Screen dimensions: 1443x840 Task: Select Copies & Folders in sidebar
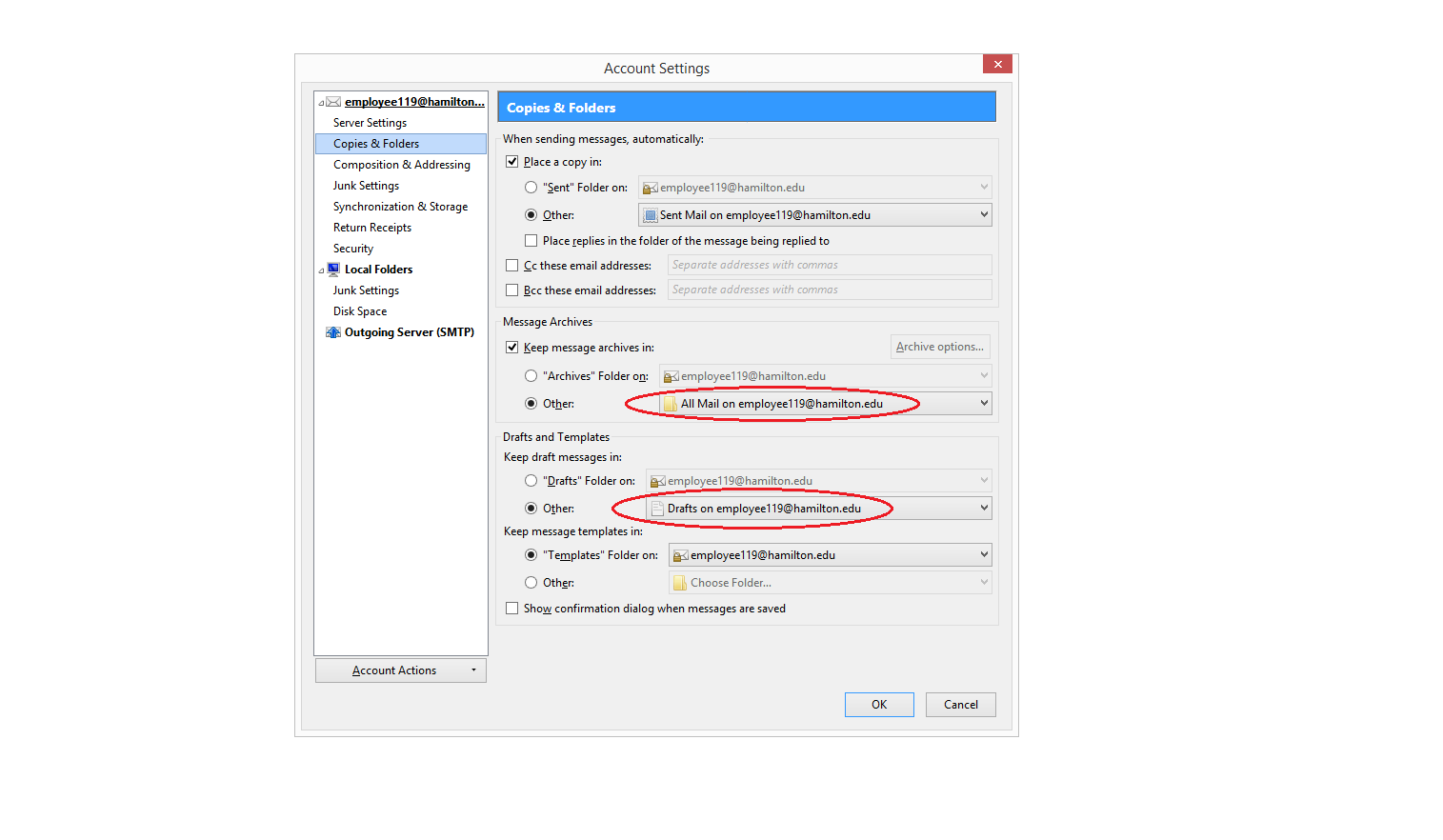click(401, 144)
